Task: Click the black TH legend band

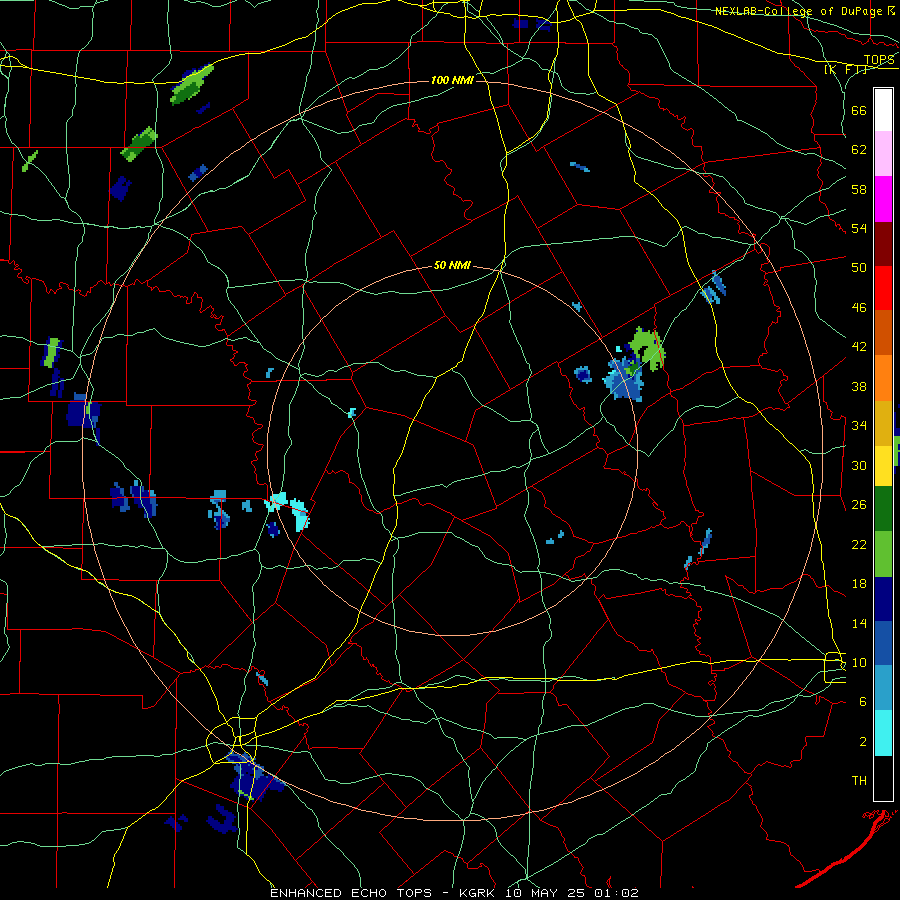Action: pos(883,778)
